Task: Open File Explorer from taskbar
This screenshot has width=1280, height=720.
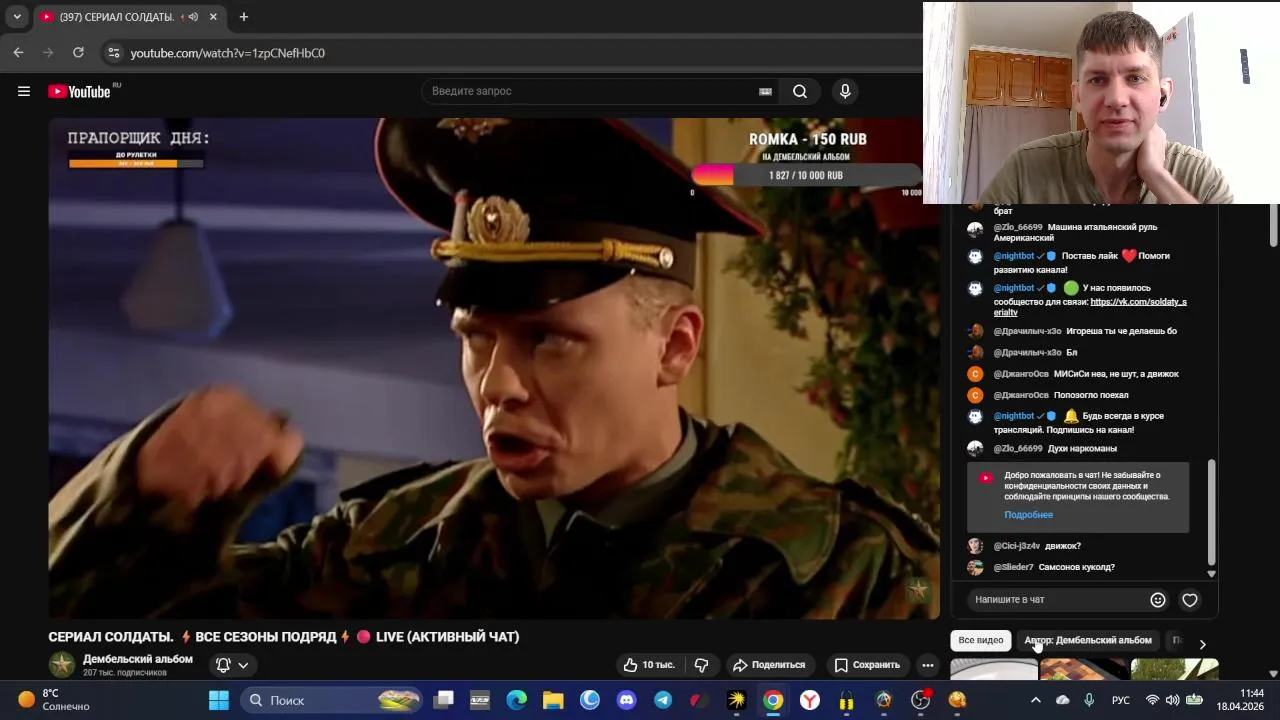Action: 553,700
